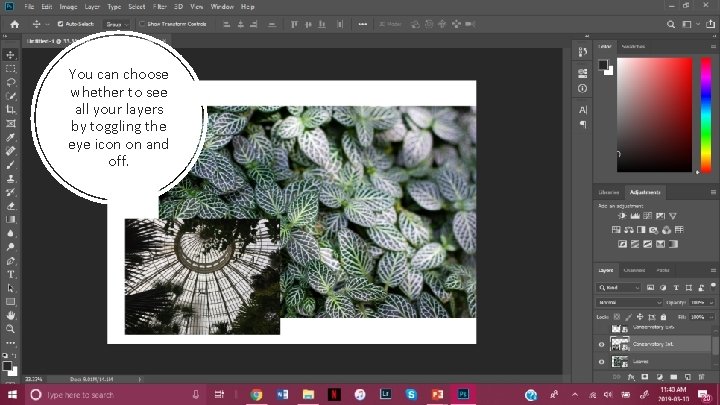Add a Hue/Saturation adjustment
This screenshot has width=720, height=405.
[616, 230]
